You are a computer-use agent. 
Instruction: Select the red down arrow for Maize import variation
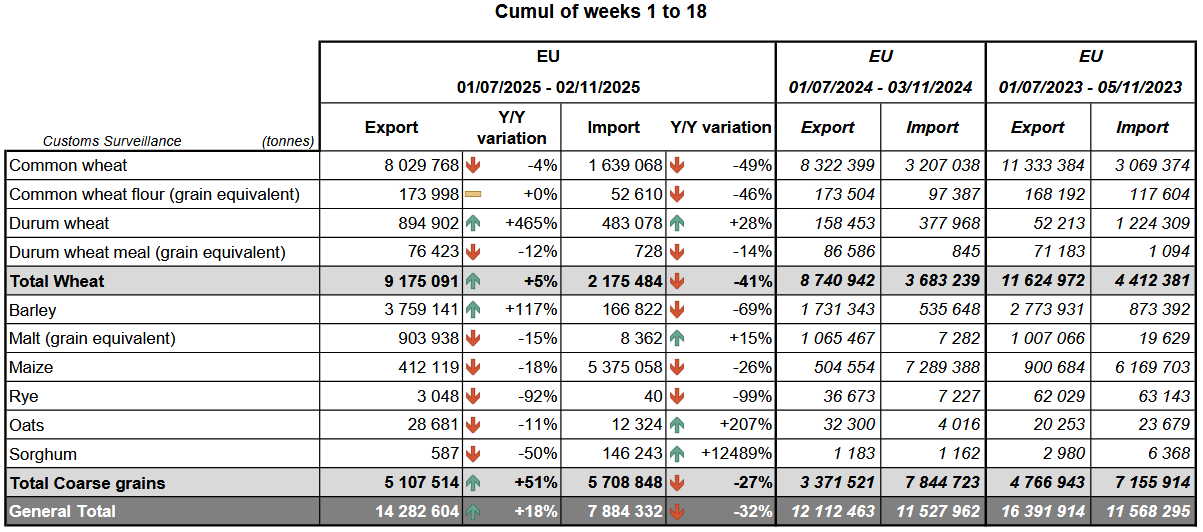677,367
